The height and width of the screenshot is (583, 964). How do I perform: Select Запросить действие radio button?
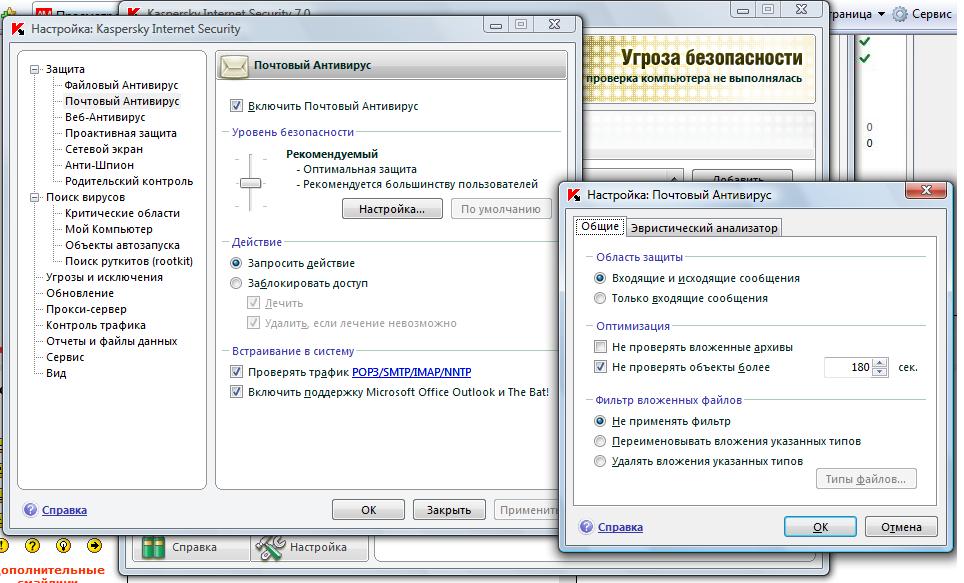coord(236,263)
